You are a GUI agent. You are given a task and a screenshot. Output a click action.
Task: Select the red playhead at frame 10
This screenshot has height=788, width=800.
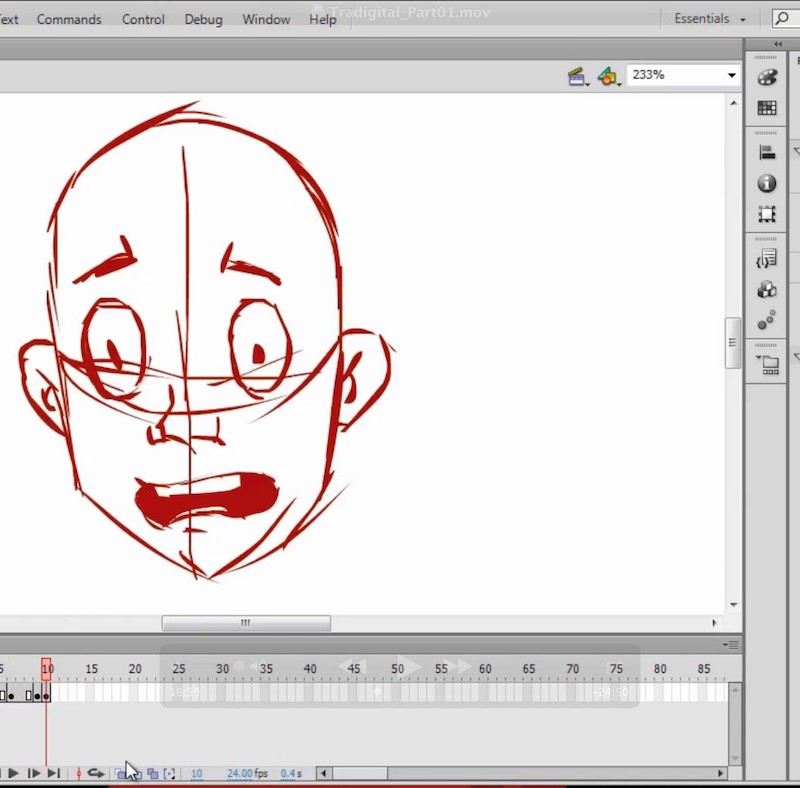pyautogui.click(x=47, y=668)
